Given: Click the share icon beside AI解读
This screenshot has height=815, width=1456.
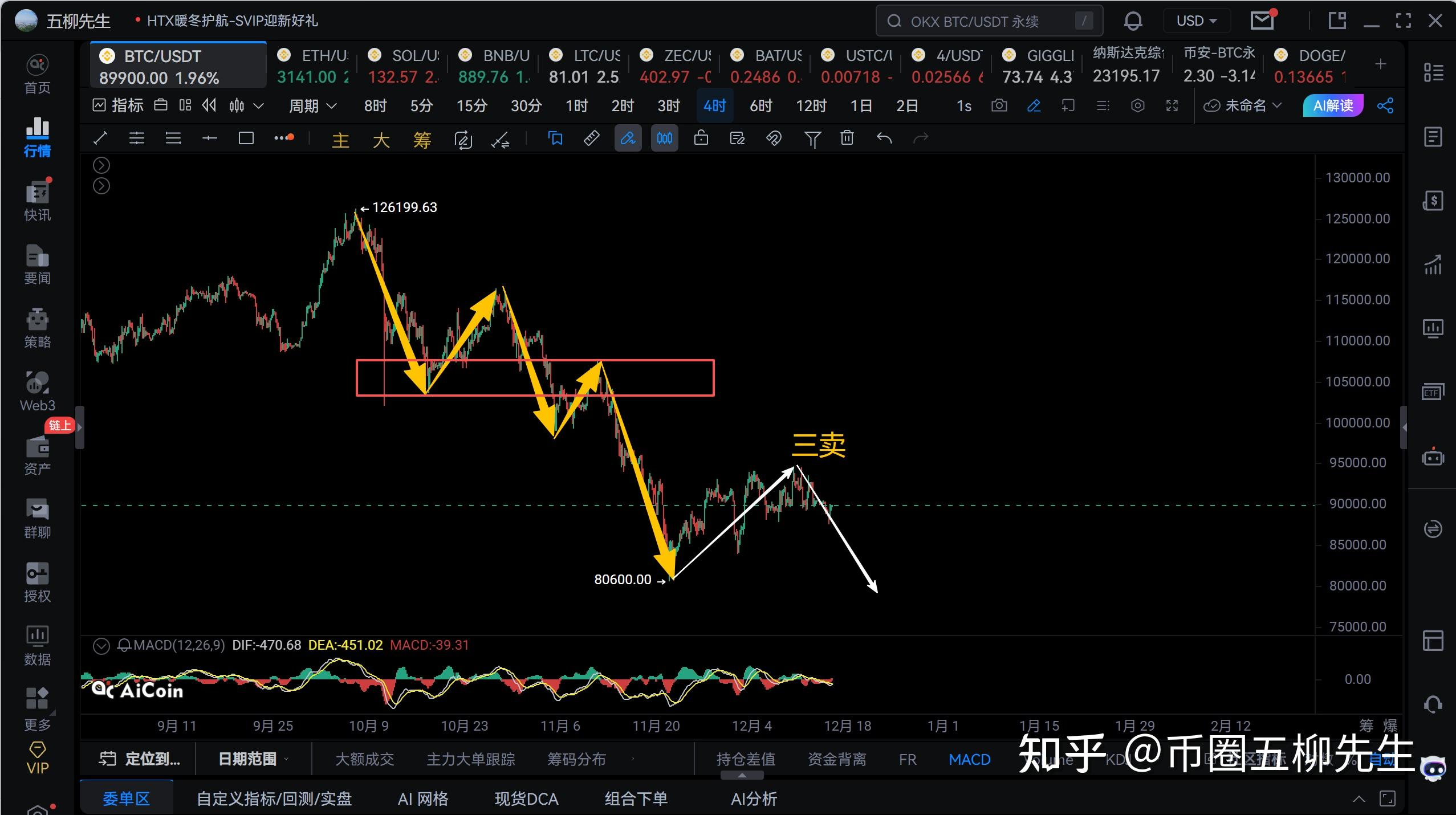Looking at the screenshot, I should [1385, 106].
